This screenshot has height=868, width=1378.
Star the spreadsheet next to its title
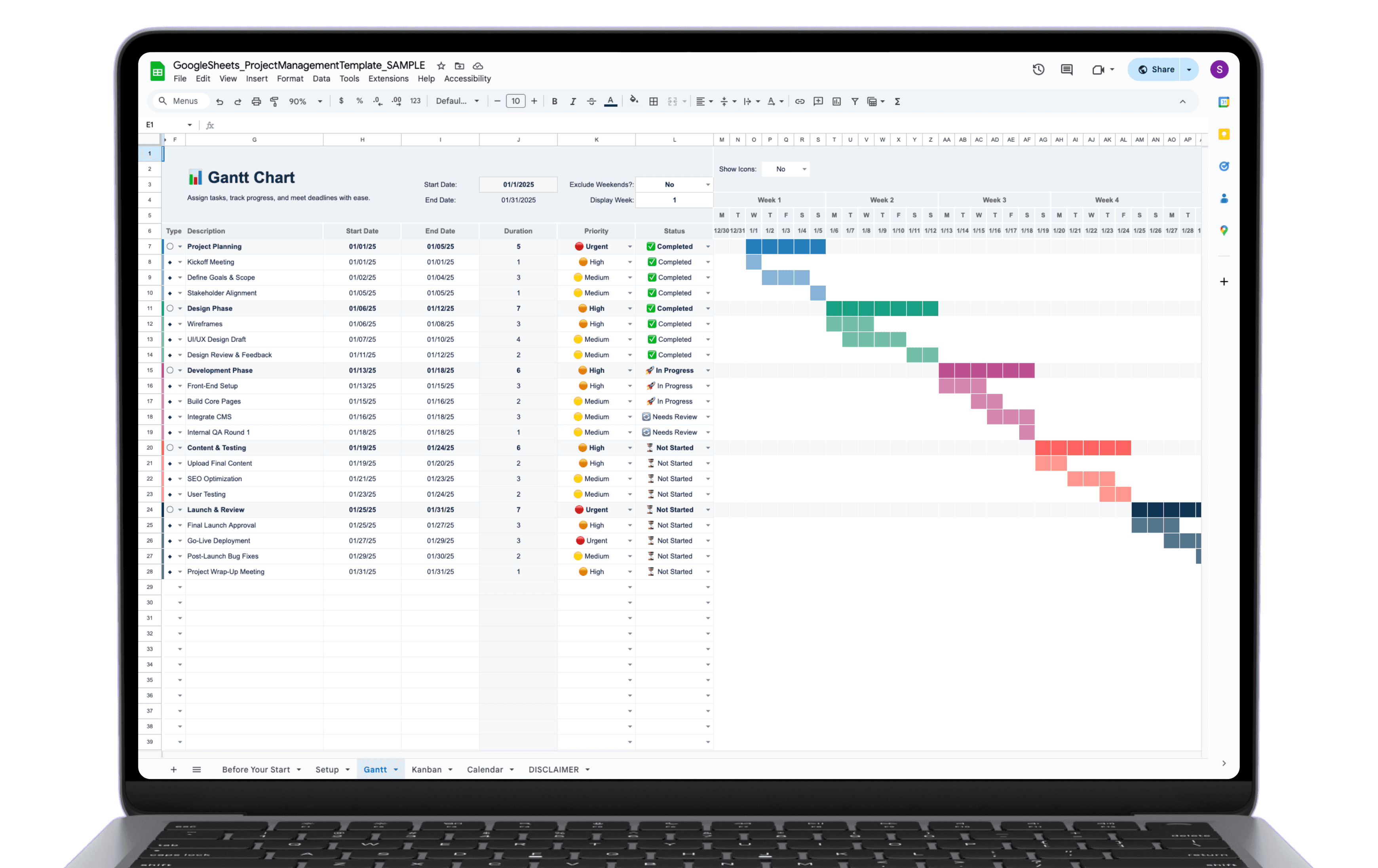pyautogui.click(x=441, y=66)
